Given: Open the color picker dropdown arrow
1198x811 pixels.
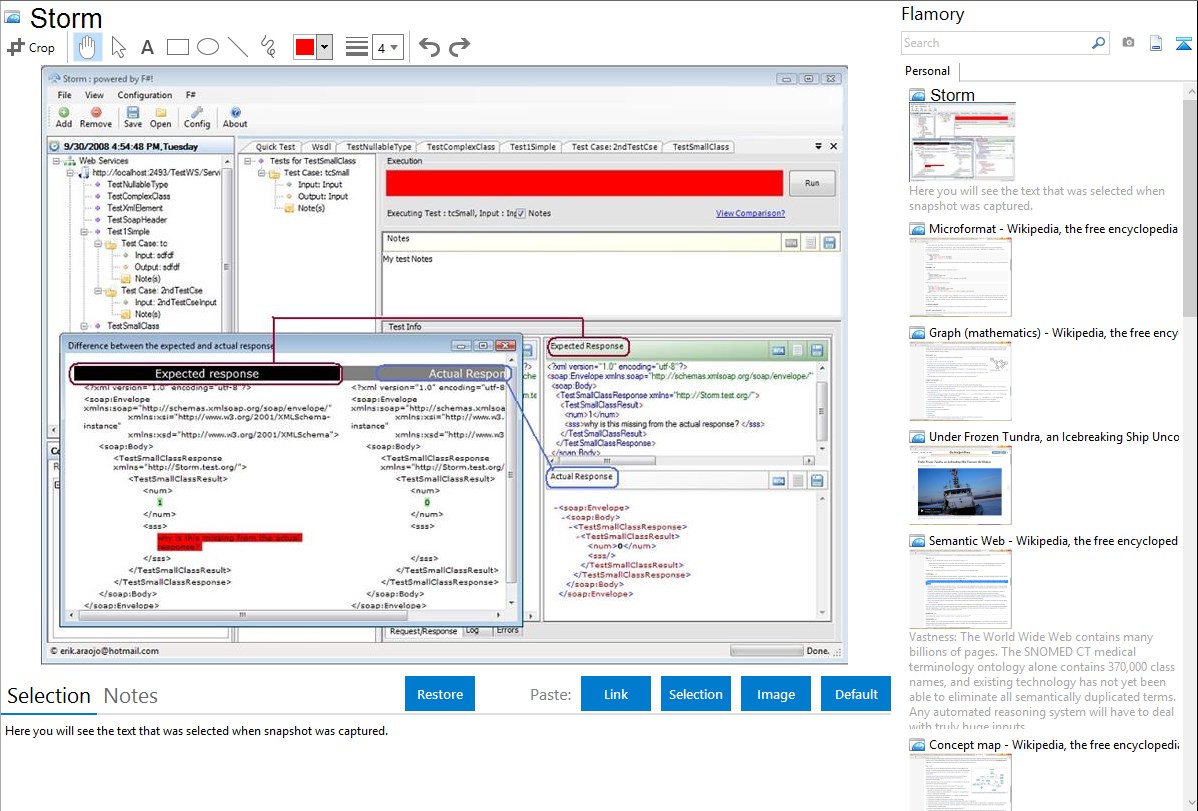Looking at the screenshot, I should pyautogui.click(x=324, y=47).
